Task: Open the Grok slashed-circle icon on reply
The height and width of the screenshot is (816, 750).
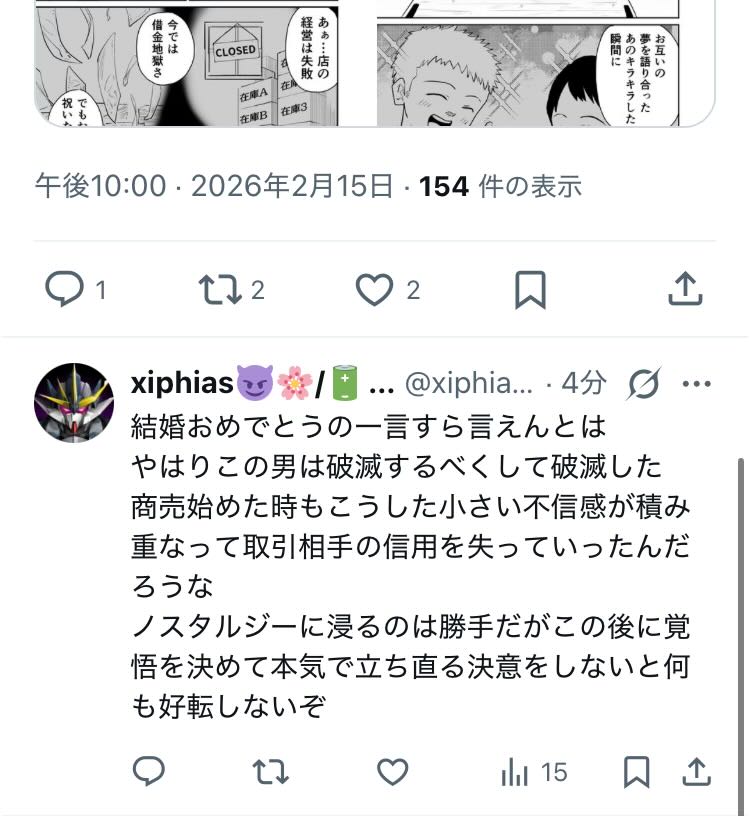Action: click(644, 384)
